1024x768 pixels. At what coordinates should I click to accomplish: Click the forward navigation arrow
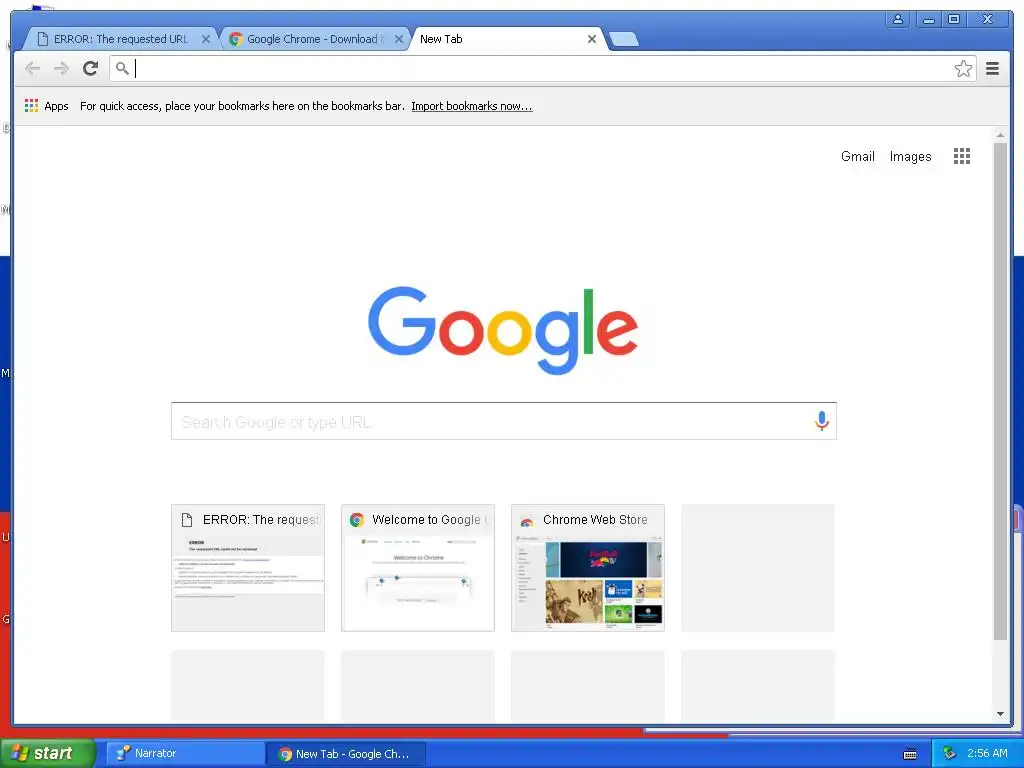tap(61, 69)
